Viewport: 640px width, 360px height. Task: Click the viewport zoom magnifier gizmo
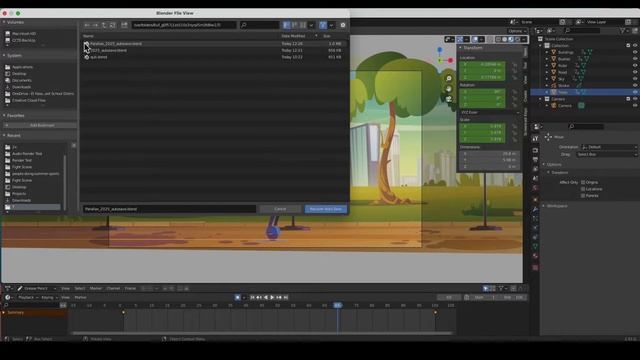coord(449,78)
